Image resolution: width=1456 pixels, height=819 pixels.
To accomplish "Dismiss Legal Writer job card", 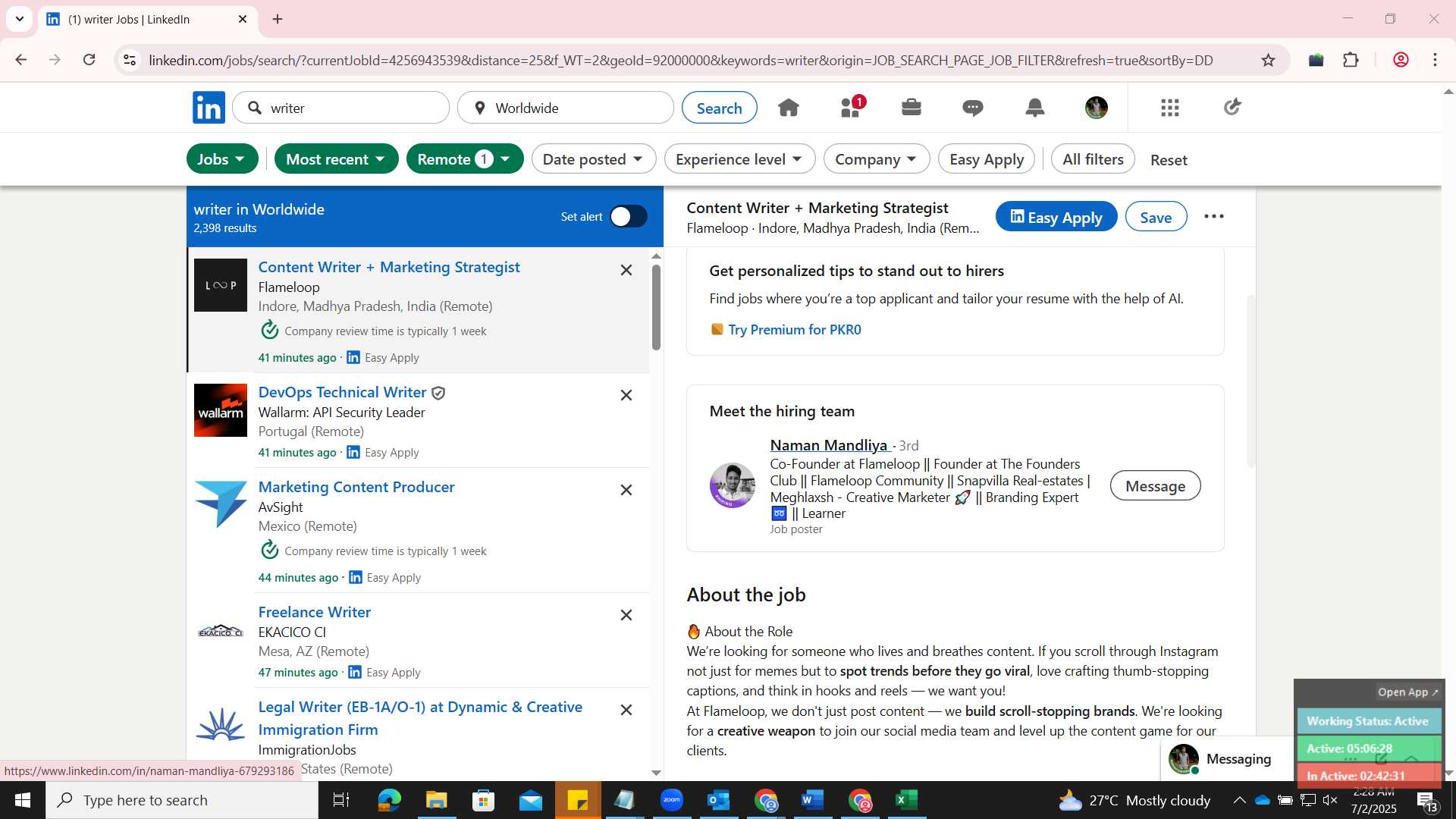I will [x=626, y=710].
